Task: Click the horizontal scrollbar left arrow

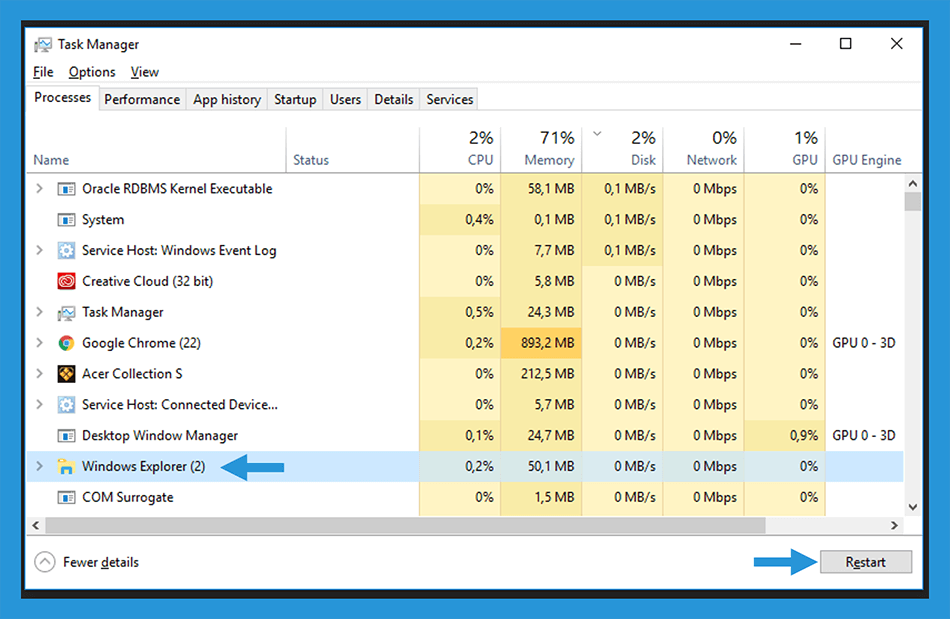Action: coord(36,525)
